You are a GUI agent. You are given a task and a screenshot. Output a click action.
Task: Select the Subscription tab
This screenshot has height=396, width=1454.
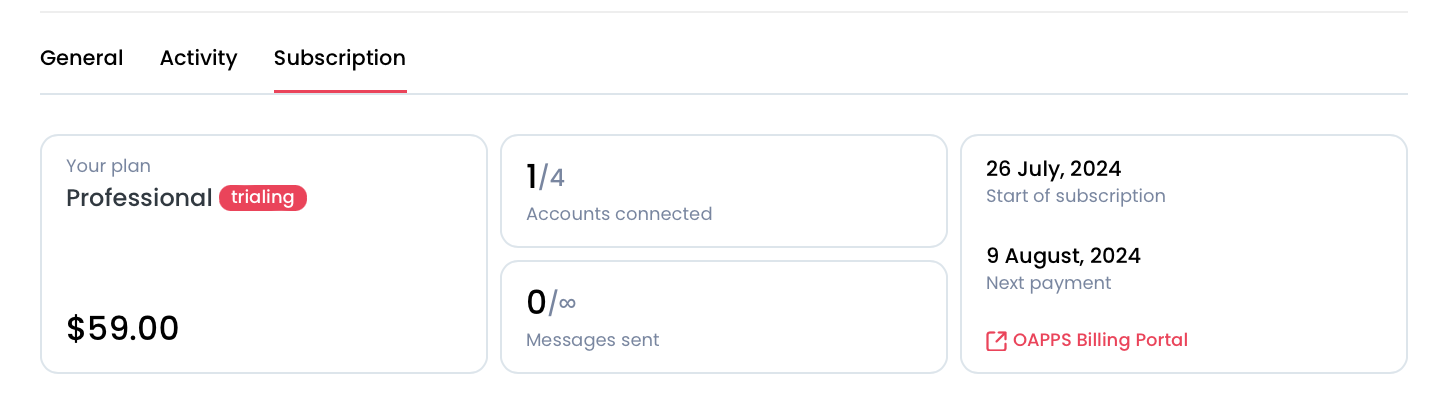coord(340,58)
